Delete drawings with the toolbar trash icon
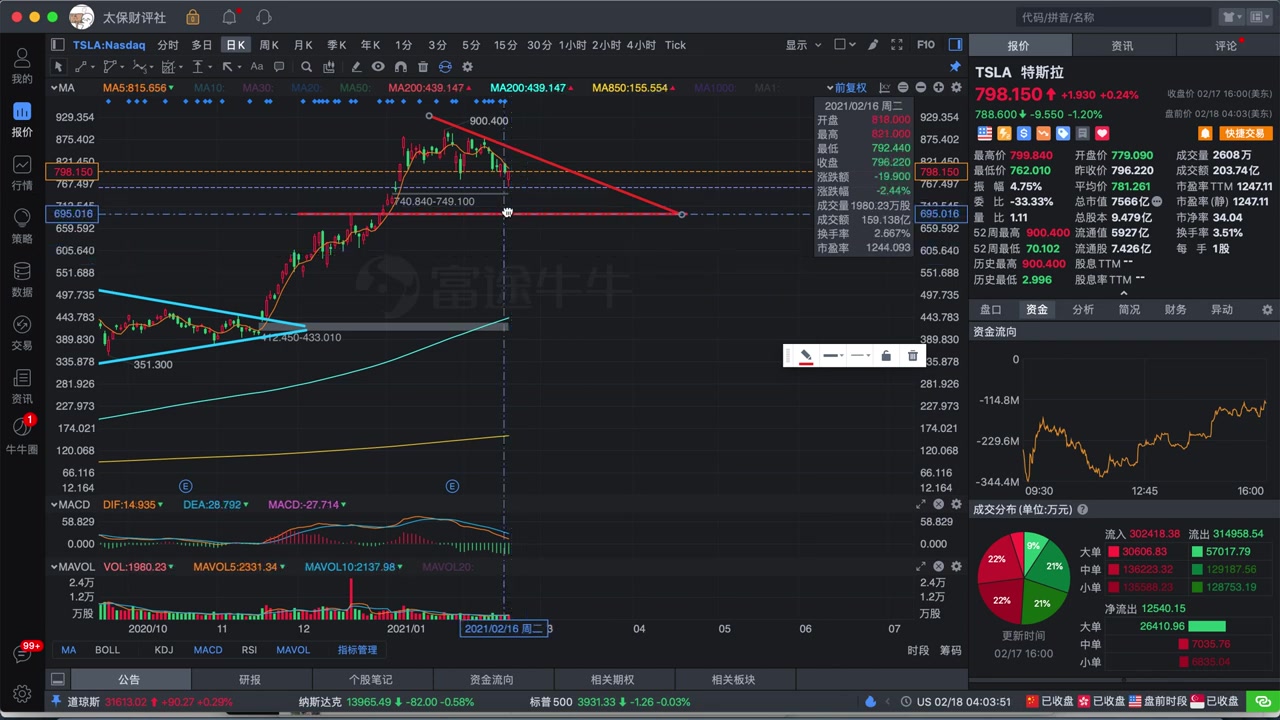1280x720 pixels. click(423, 67)
